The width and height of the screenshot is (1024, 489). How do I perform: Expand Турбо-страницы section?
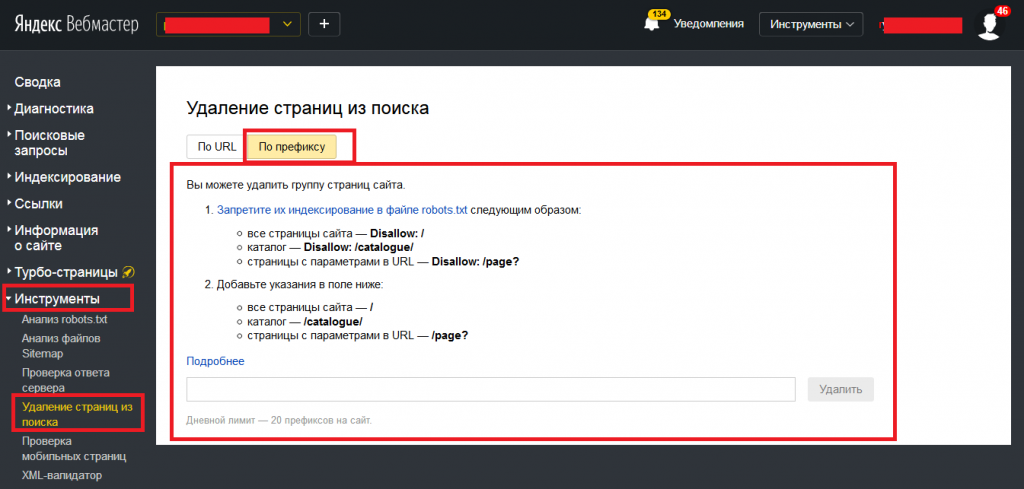(65, 272)
